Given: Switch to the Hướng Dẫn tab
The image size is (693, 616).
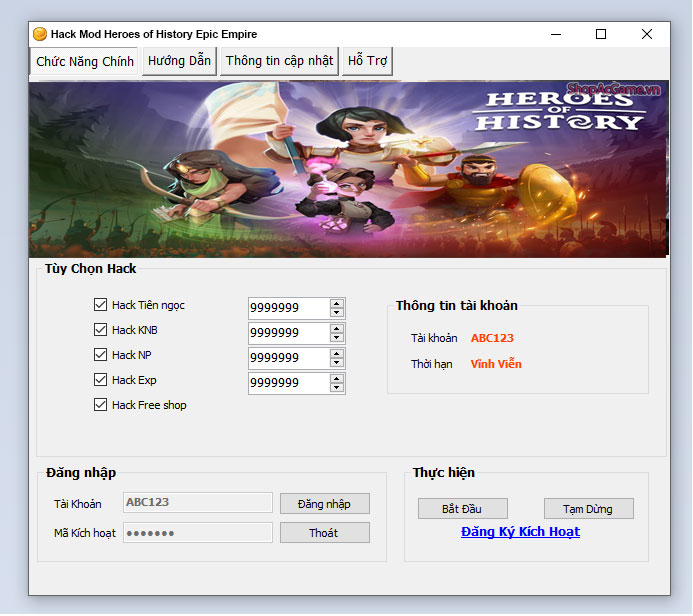Looking at the screenshot, I should coord(179,61).
